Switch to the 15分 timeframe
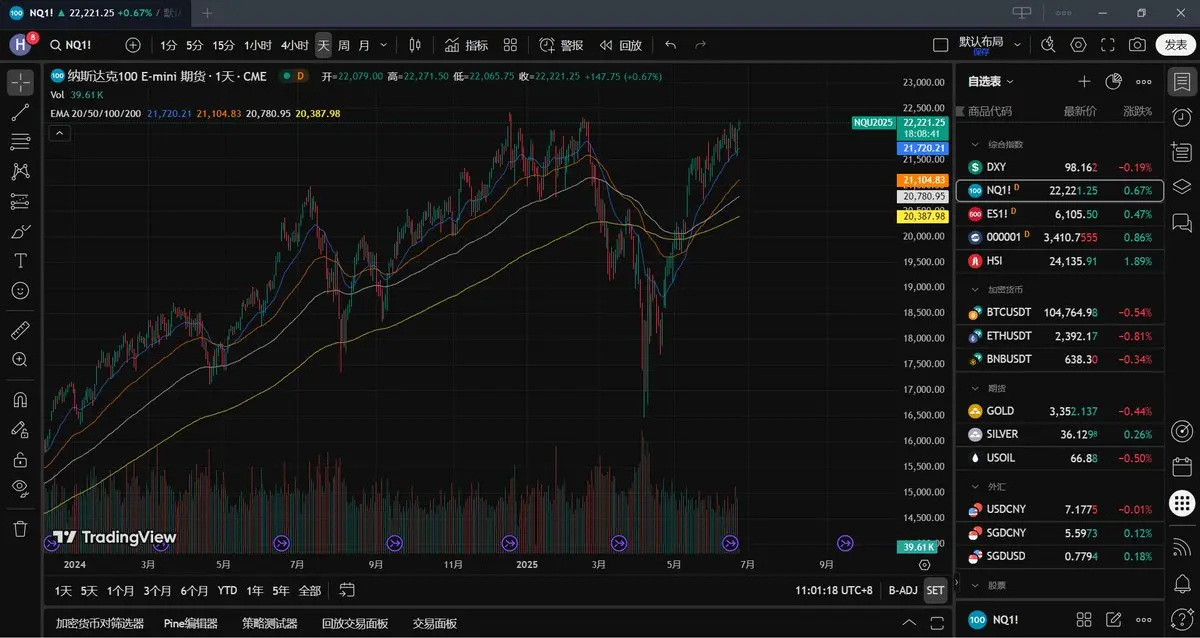 coord(223,45)
